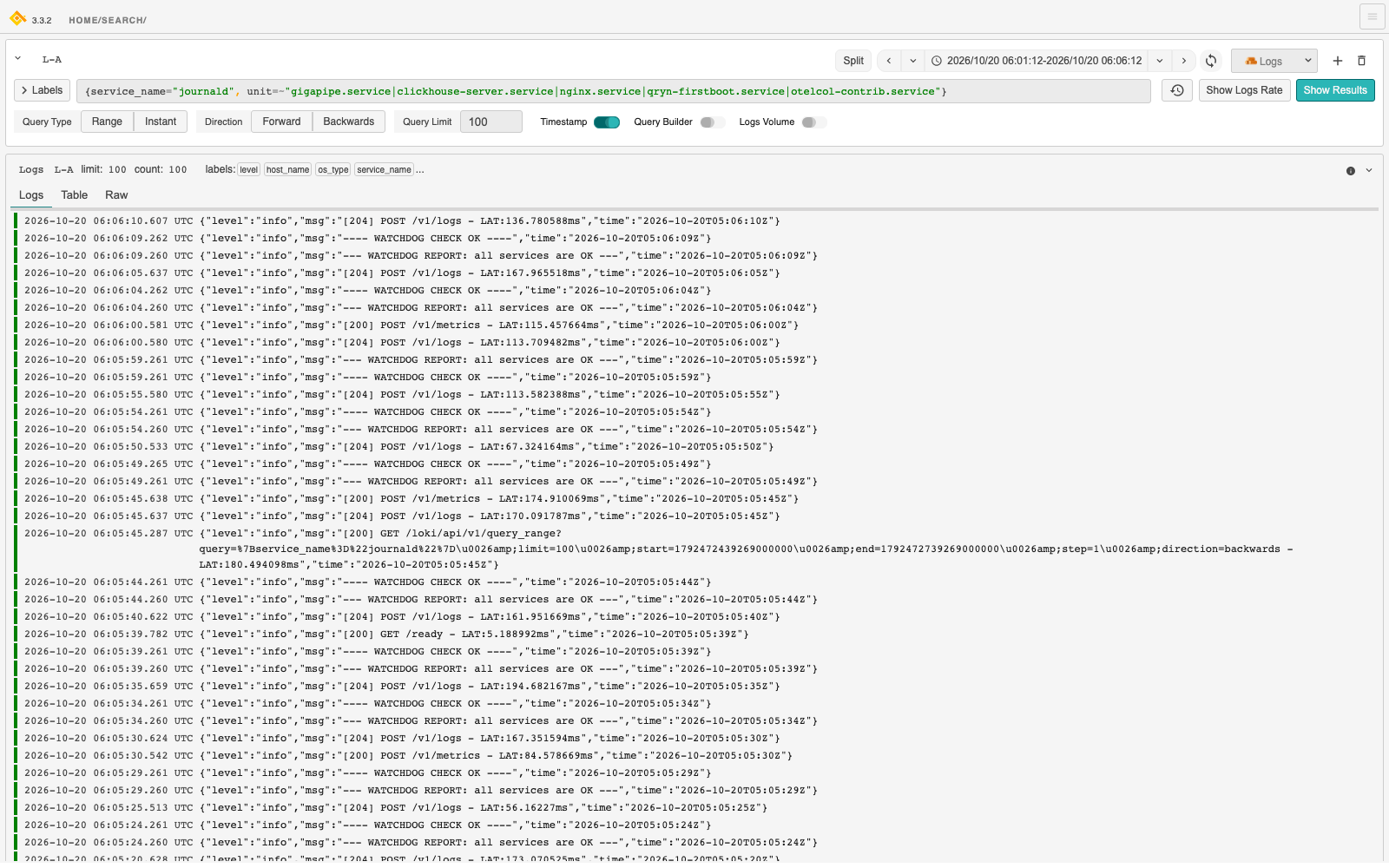This screenshot has width=1389, height=868.
Task: Switch to the Raw tab
Action: (x=116, y=195)
